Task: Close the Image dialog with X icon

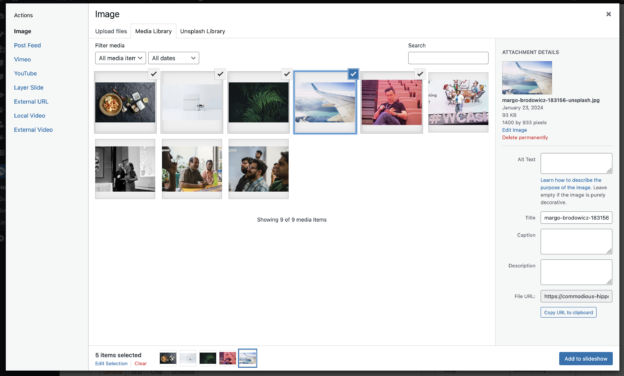Action: 608,14
